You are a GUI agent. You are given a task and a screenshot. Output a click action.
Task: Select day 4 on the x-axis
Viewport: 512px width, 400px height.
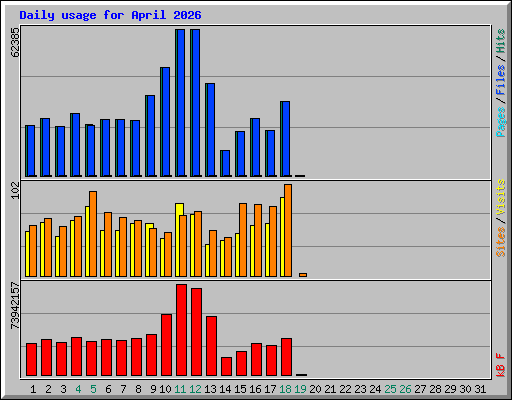(78, 389)
